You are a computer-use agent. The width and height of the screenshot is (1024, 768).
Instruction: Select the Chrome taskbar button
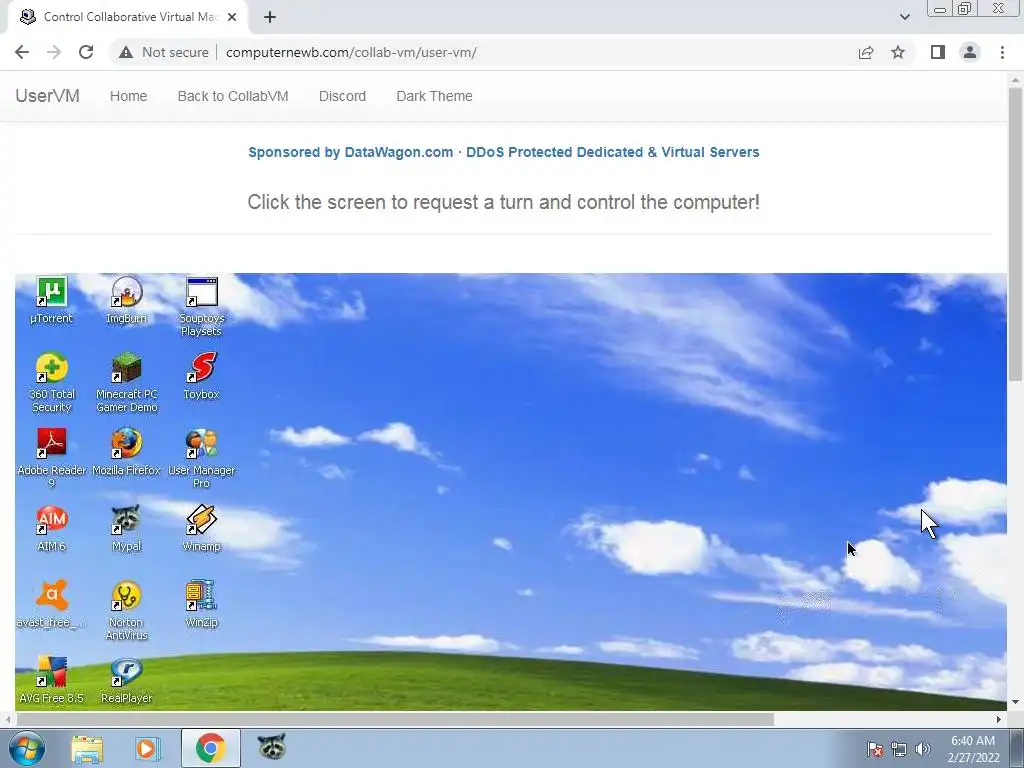[210, 748]
